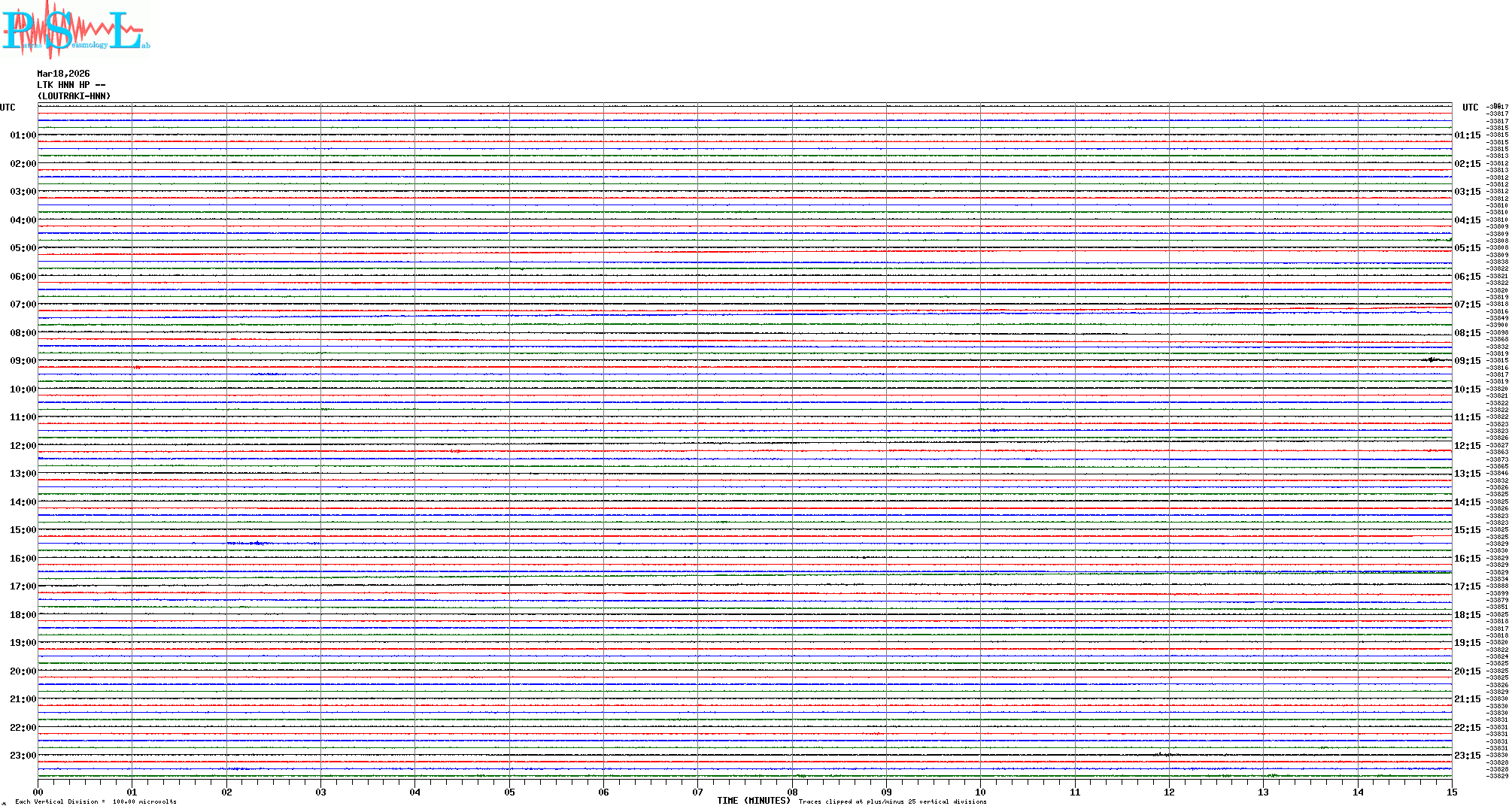The width and height of the screenshot is (1512, 812).
Task: Click minute 03 tick on bottom axis
Action: [321, 792]
